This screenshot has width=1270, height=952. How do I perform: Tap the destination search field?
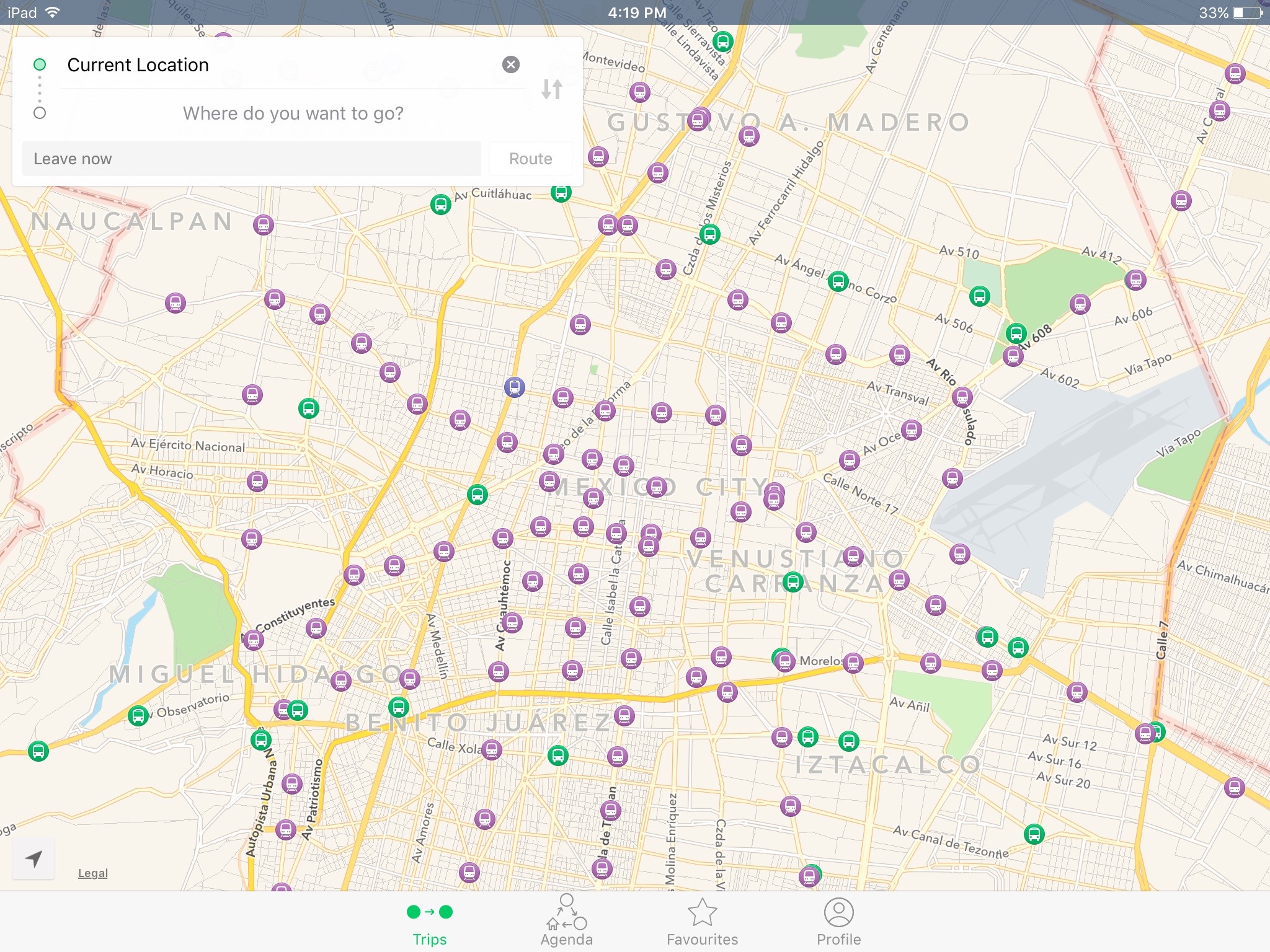[293, 113]
